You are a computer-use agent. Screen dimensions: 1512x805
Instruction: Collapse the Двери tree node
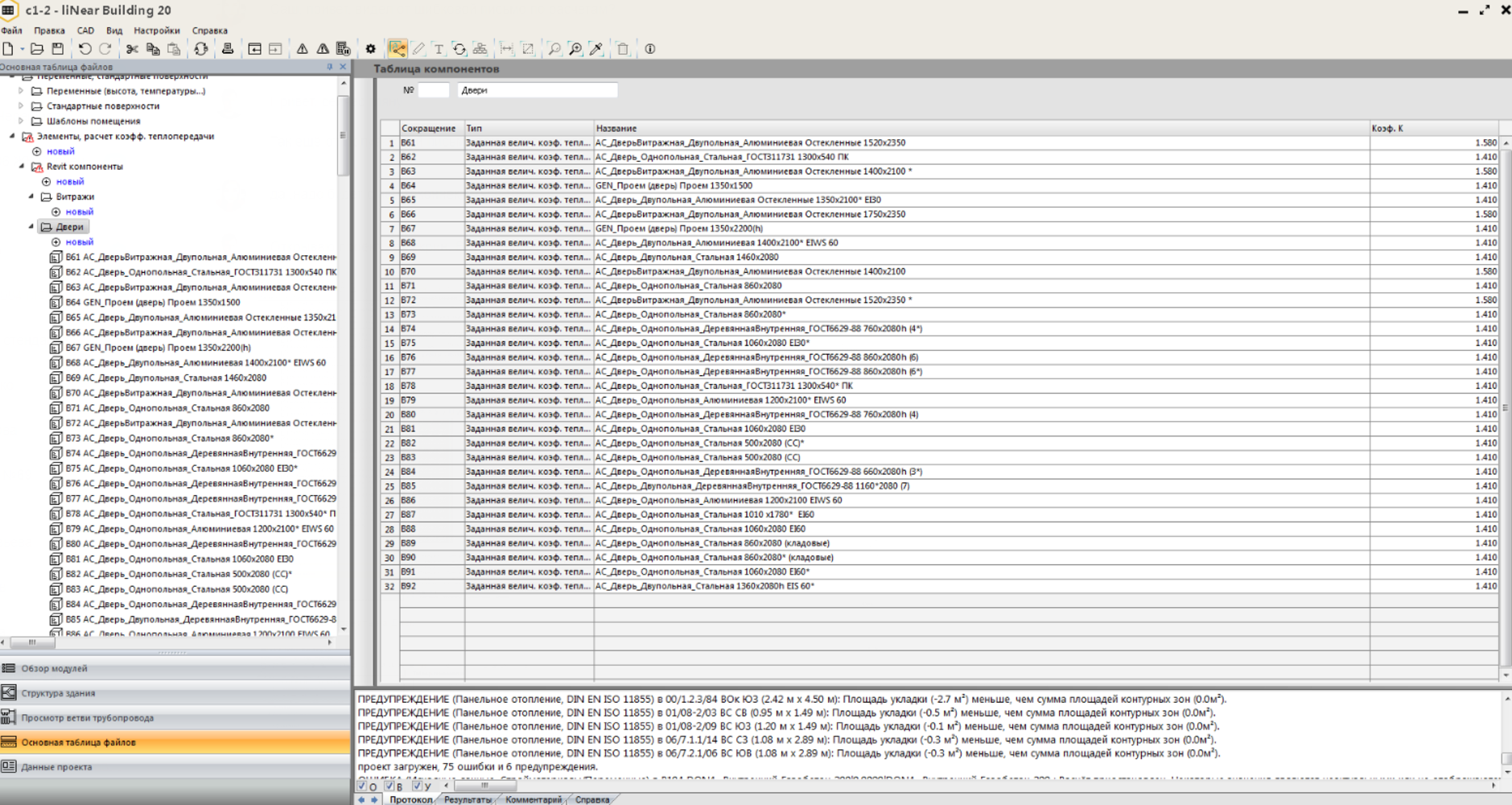click(31, 227)
